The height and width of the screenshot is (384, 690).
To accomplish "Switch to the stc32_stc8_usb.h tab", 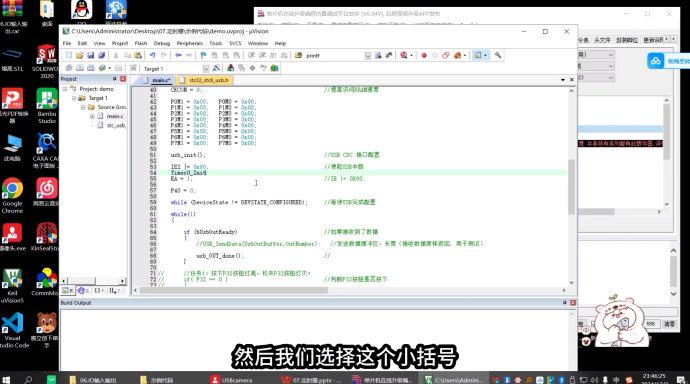I will [205, 80].
